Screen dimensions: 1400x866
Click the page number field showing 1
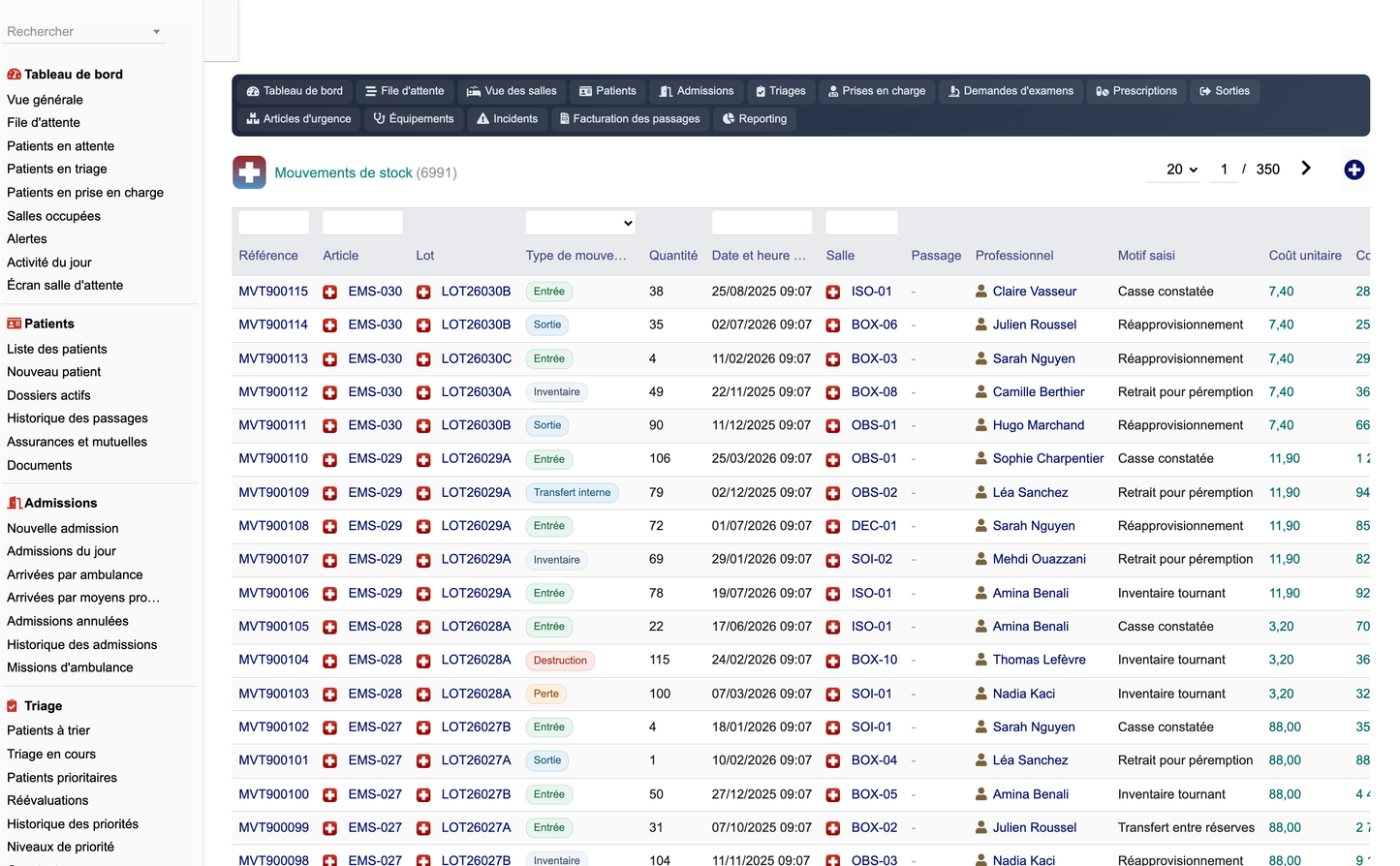coord(1224,170)
